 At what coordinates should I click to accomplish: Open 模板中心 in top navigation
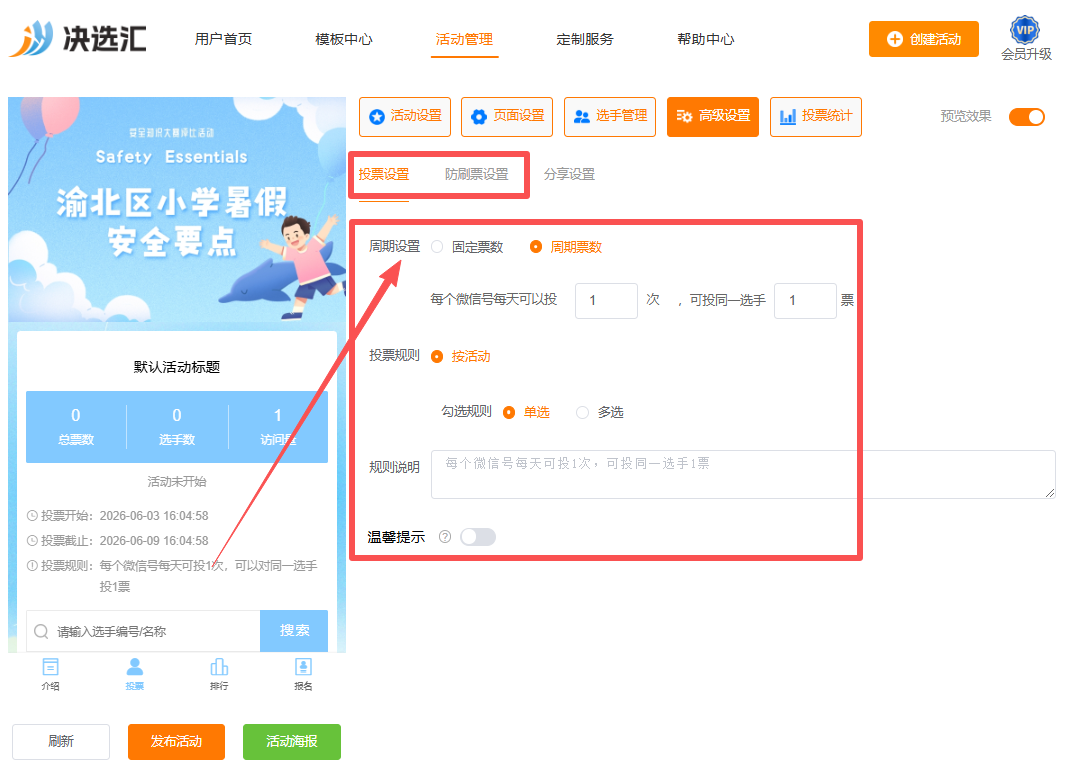click(344, 39)
